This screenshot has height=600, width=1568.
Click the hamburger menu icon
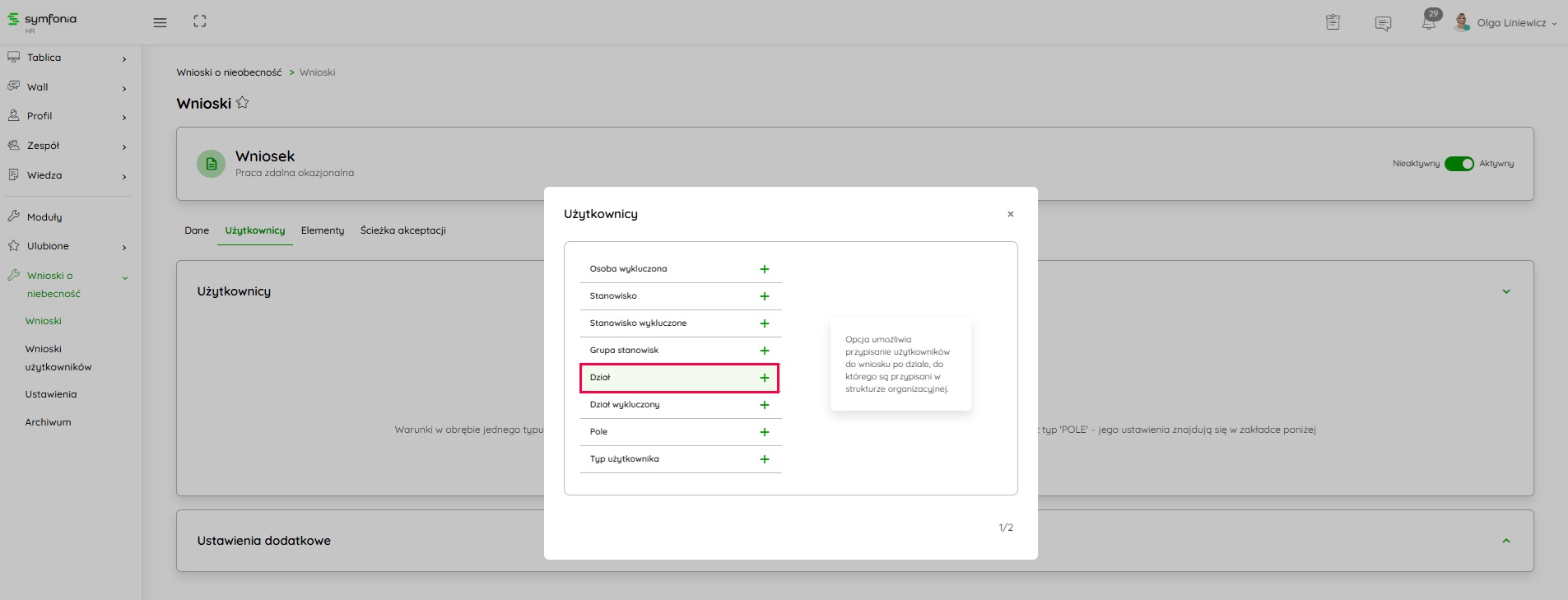point(160,22)
